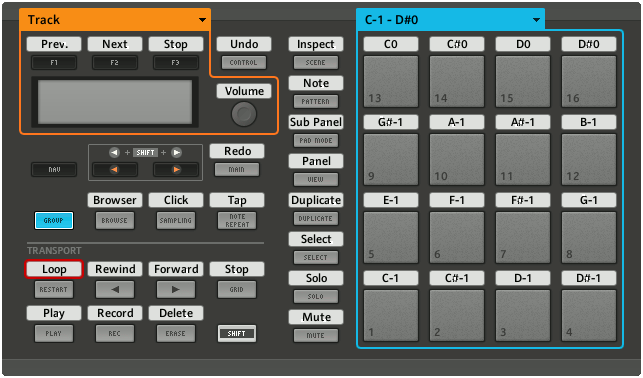This screenshot has width=643, height=378.
Task: Click the F1 button under Prev.
Action: click(x=54, y=63)
